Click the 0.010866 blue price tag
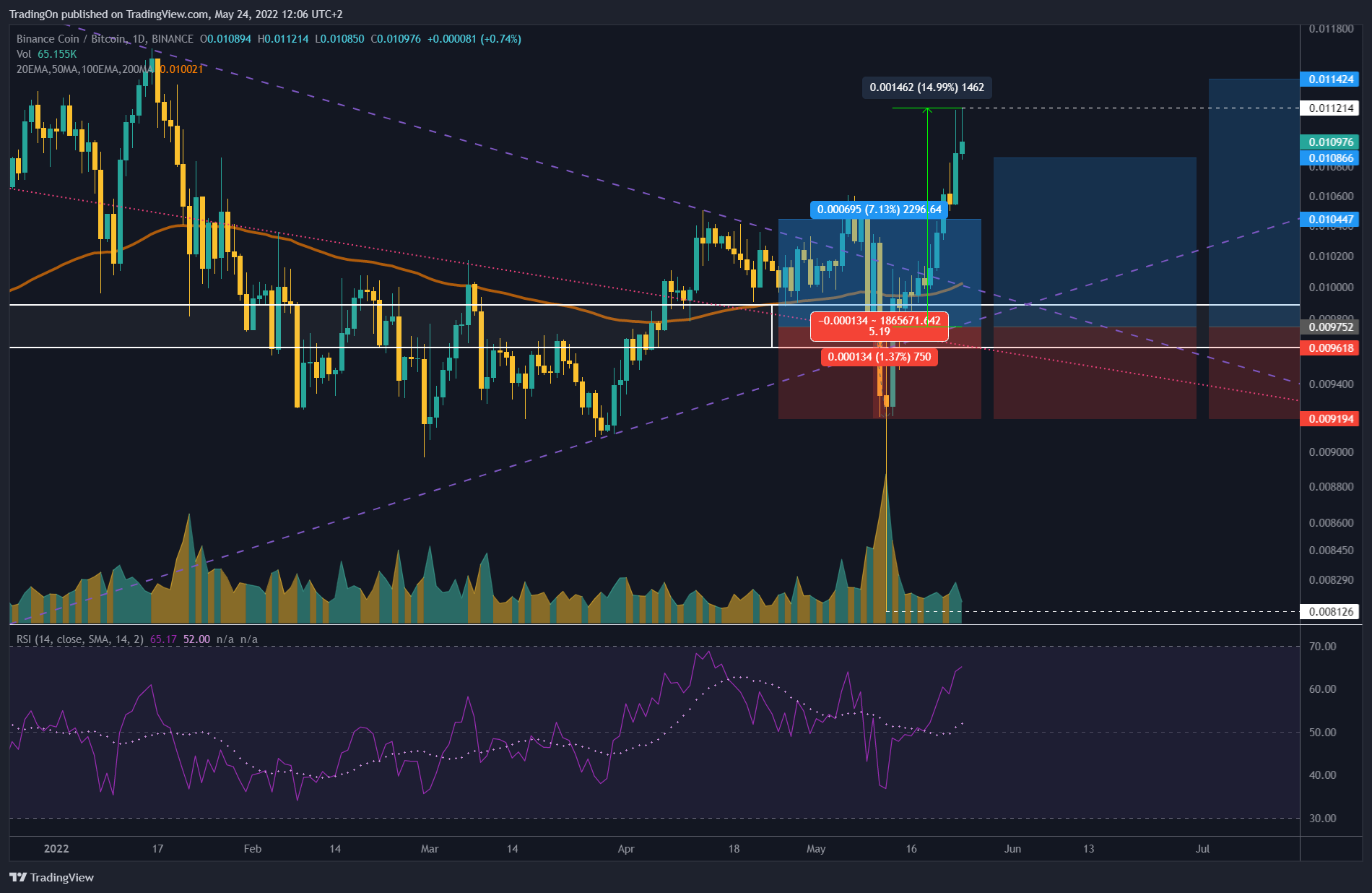Image resolution: width=1372 pixels, height=893 pixels. point(1331,158)
